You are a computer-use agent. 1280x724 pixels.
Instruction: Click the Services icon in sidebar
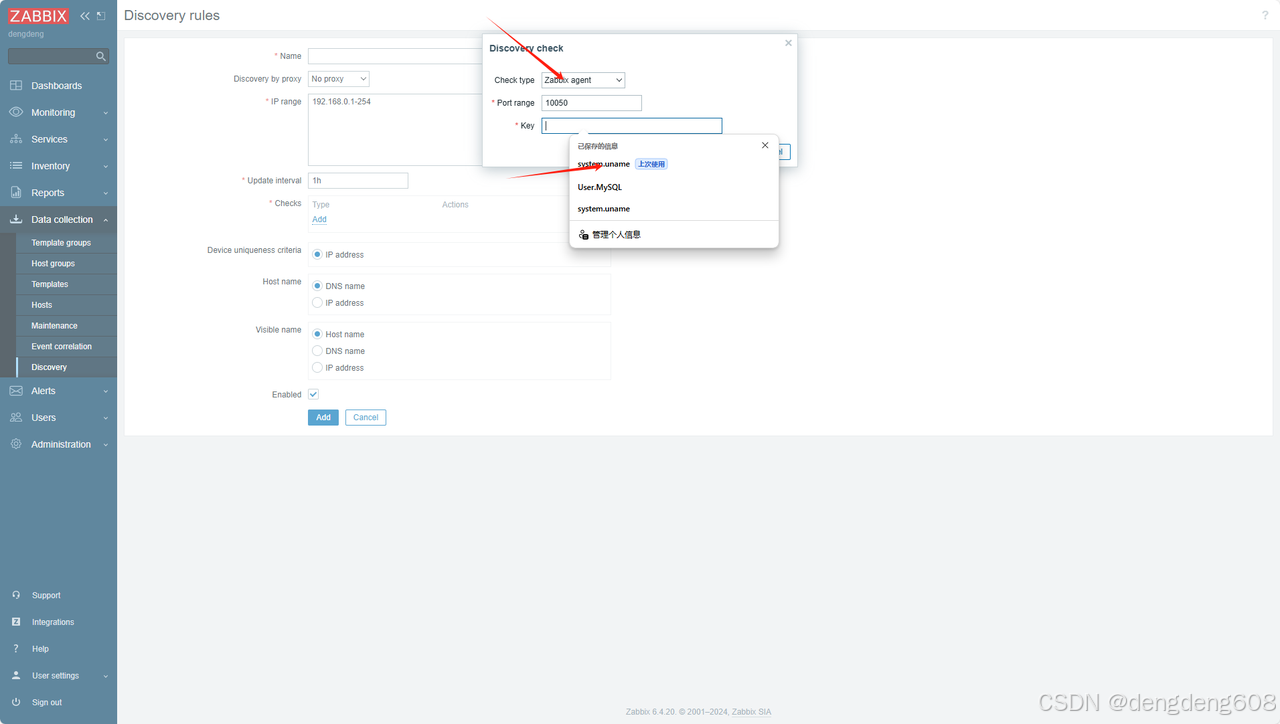click(x=16, y=139)
